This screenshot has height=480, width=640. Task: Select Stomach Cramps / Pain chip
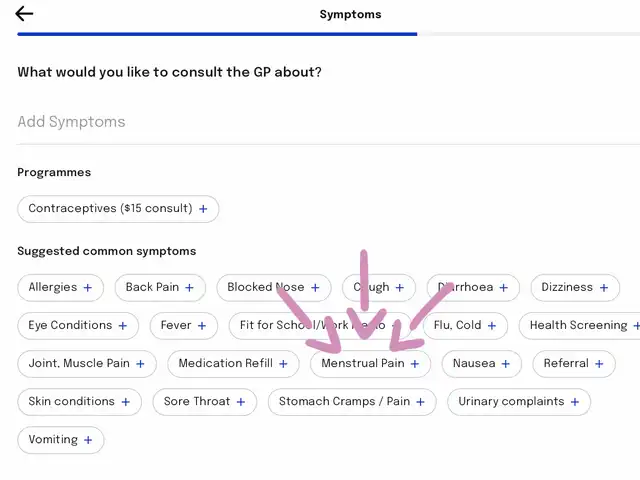click(x=352, y=402)
